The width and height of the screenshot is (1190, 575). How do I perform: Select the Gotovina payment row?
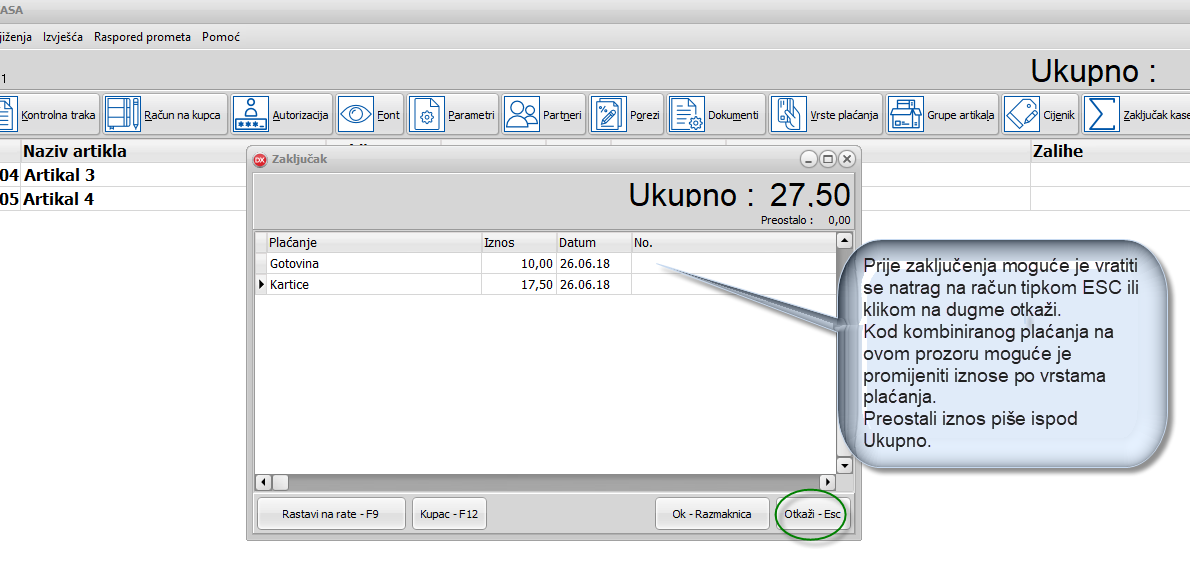click(x=295, y=264)
